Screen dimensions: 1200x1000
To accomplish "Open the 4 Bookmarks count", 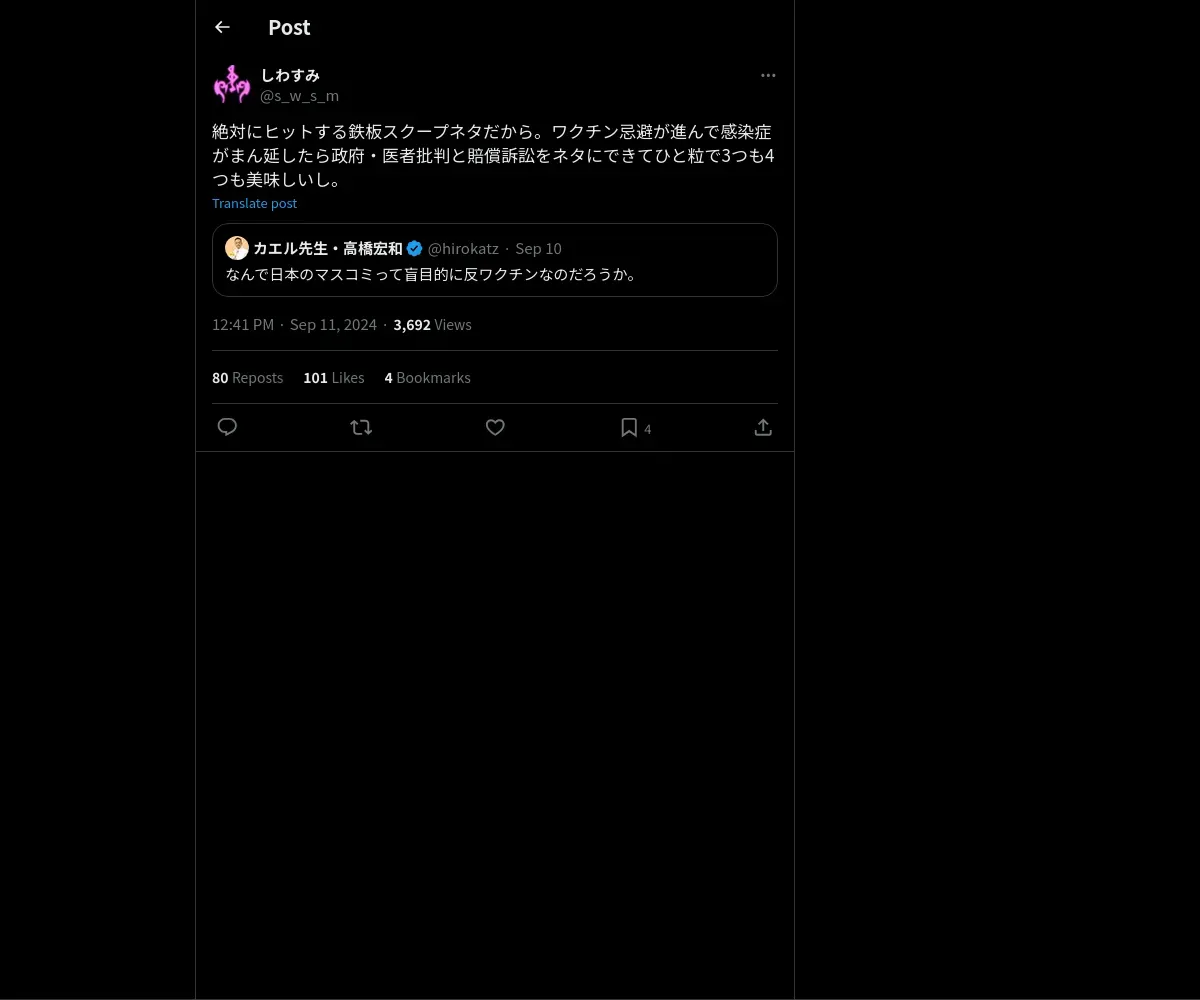I will tap(427, 377).
